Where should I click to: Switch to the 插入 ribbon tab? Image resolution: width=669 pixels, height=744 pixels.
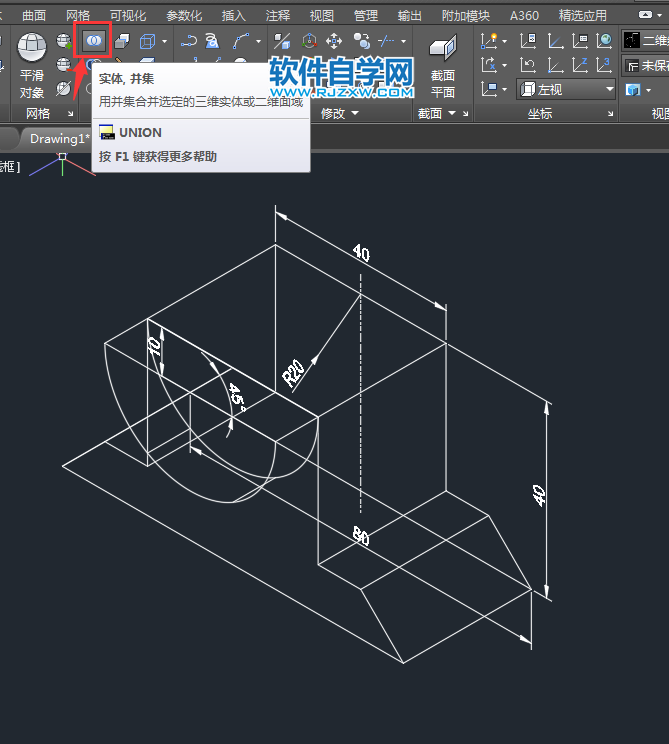(234, 16)
